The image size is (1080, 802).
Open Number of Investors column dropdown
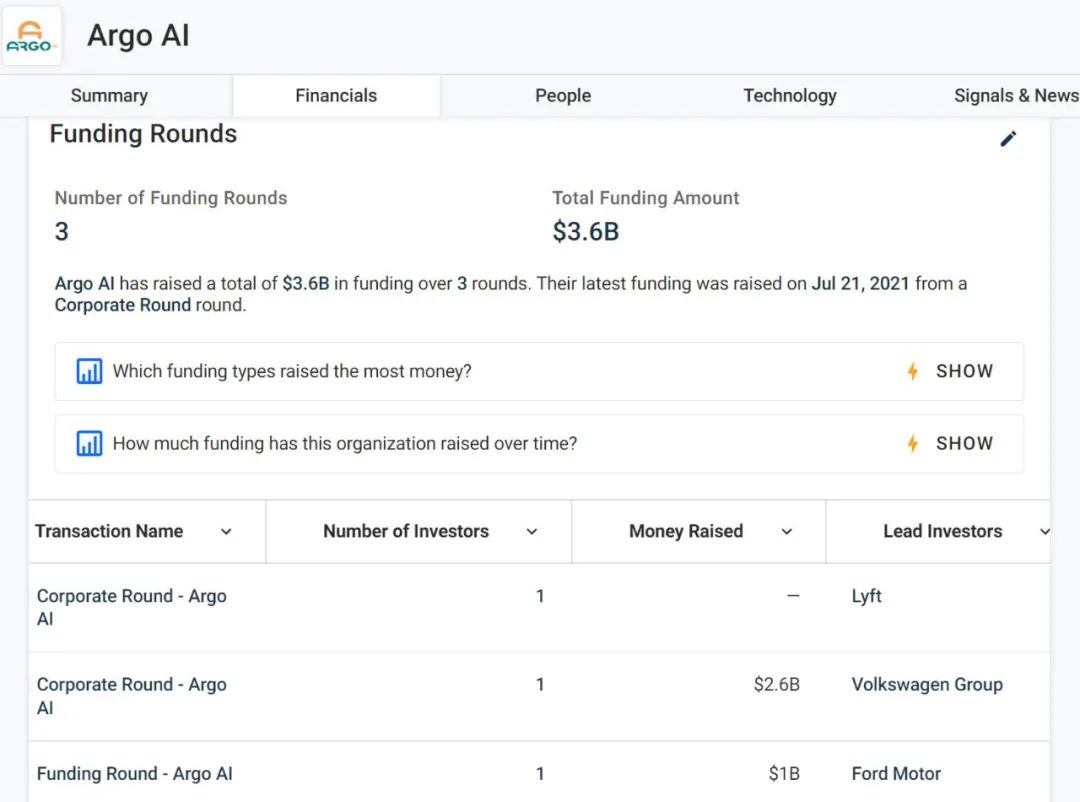pos(532,532)
